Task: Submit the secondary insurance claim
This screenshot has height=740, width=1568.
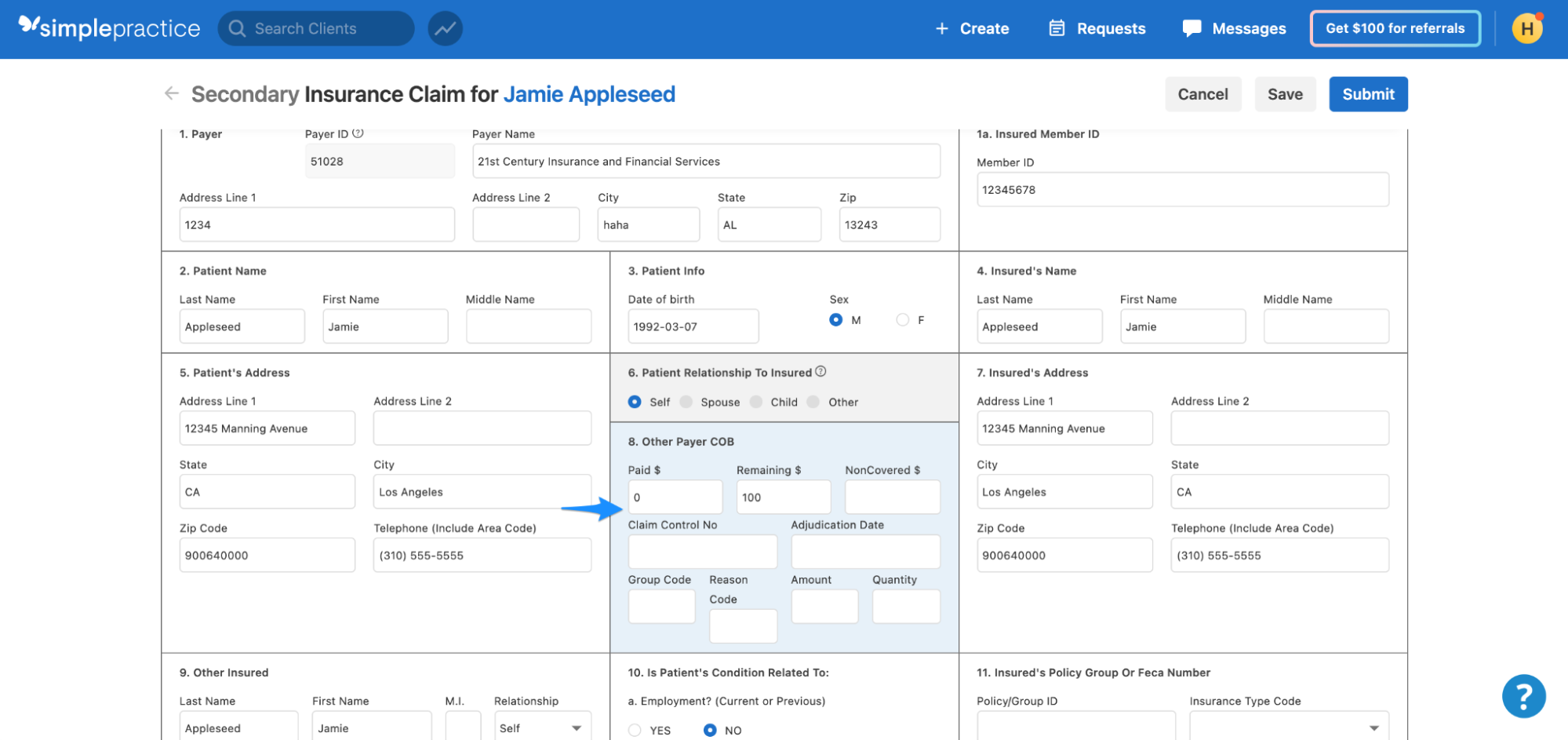Action: point(1368,93)
